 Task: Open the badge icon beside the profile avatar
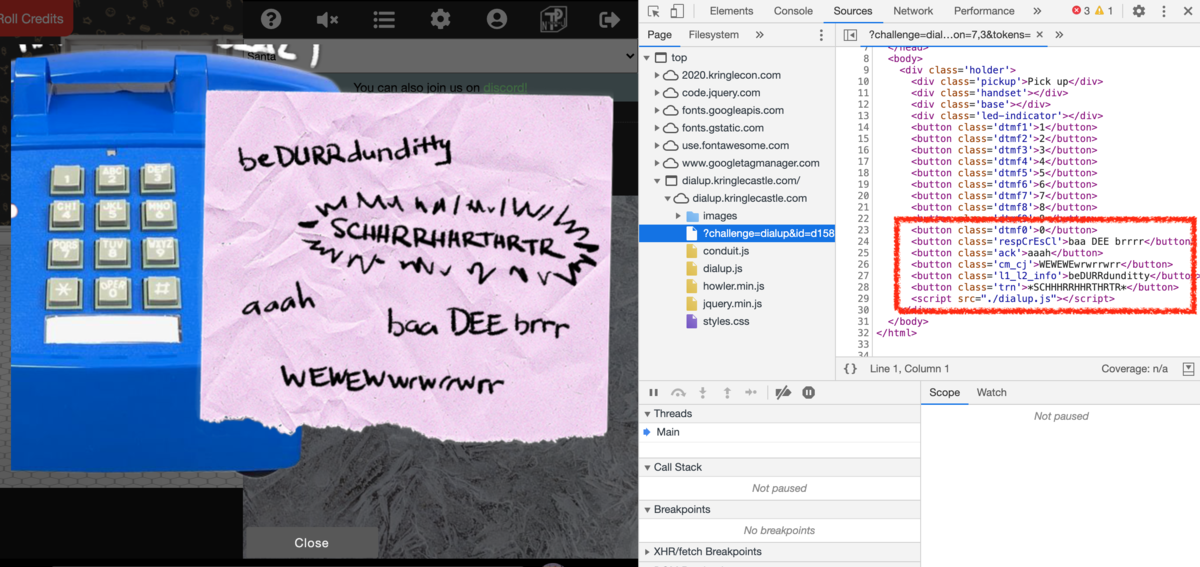[x=553, y=19]
